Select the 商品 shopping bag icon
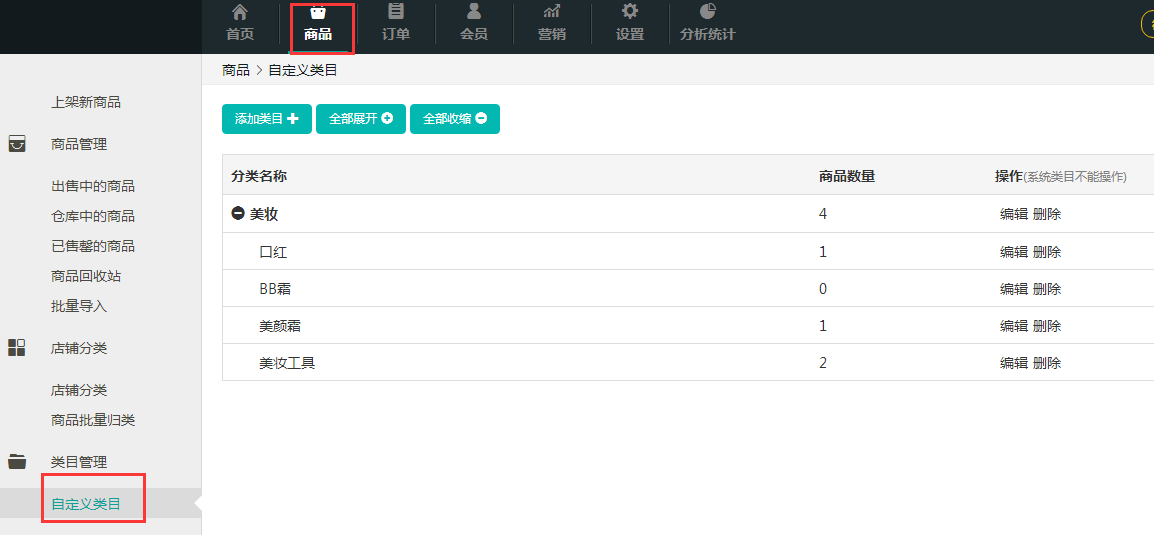This screenshot has width=1154, height=535. [318, 14]
